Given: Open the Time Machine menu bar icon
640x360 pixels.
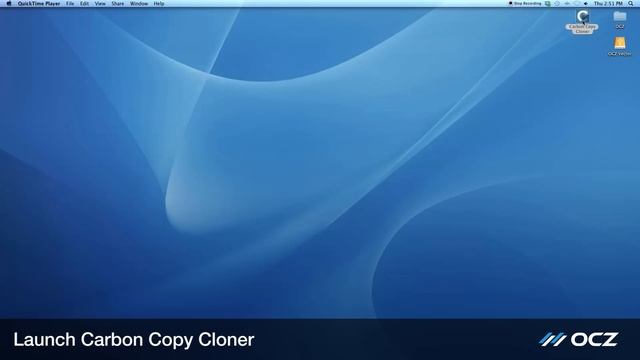Looking at the screenshot, I should (x=557, y=3).
